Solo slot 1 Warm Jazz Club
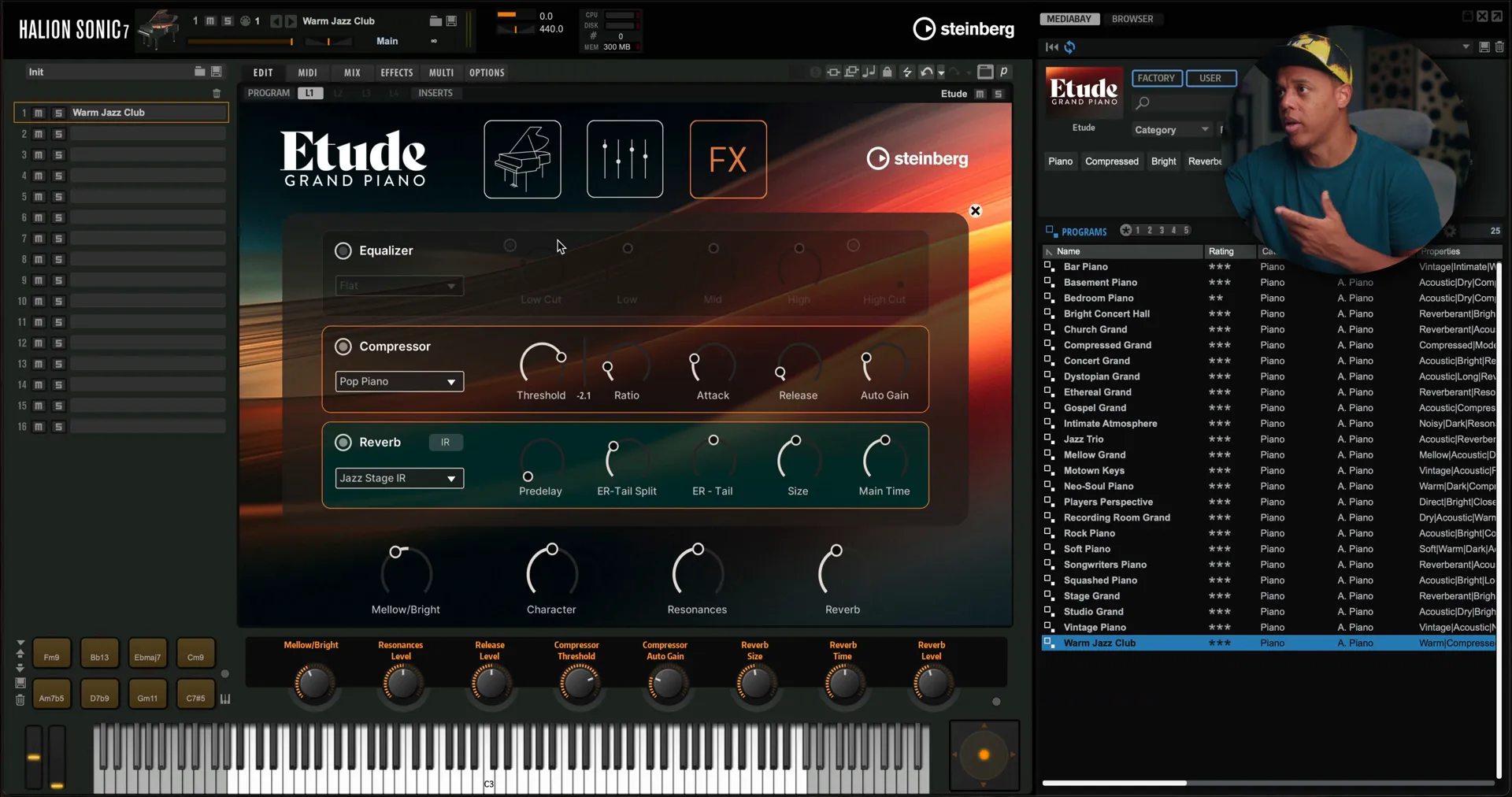1512x797 pixels. click(58, 113)
